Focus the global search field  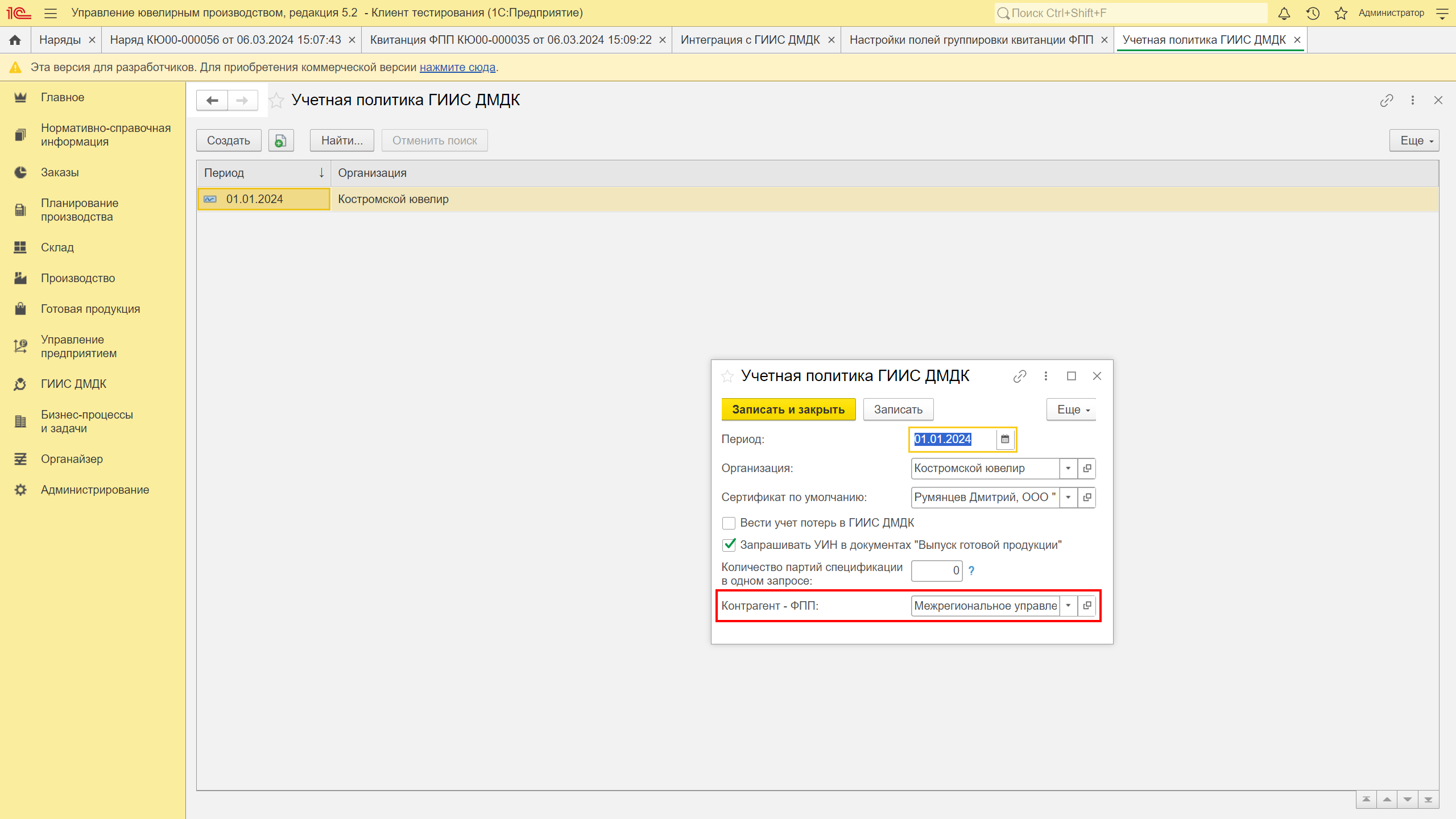click(1131, 13)
